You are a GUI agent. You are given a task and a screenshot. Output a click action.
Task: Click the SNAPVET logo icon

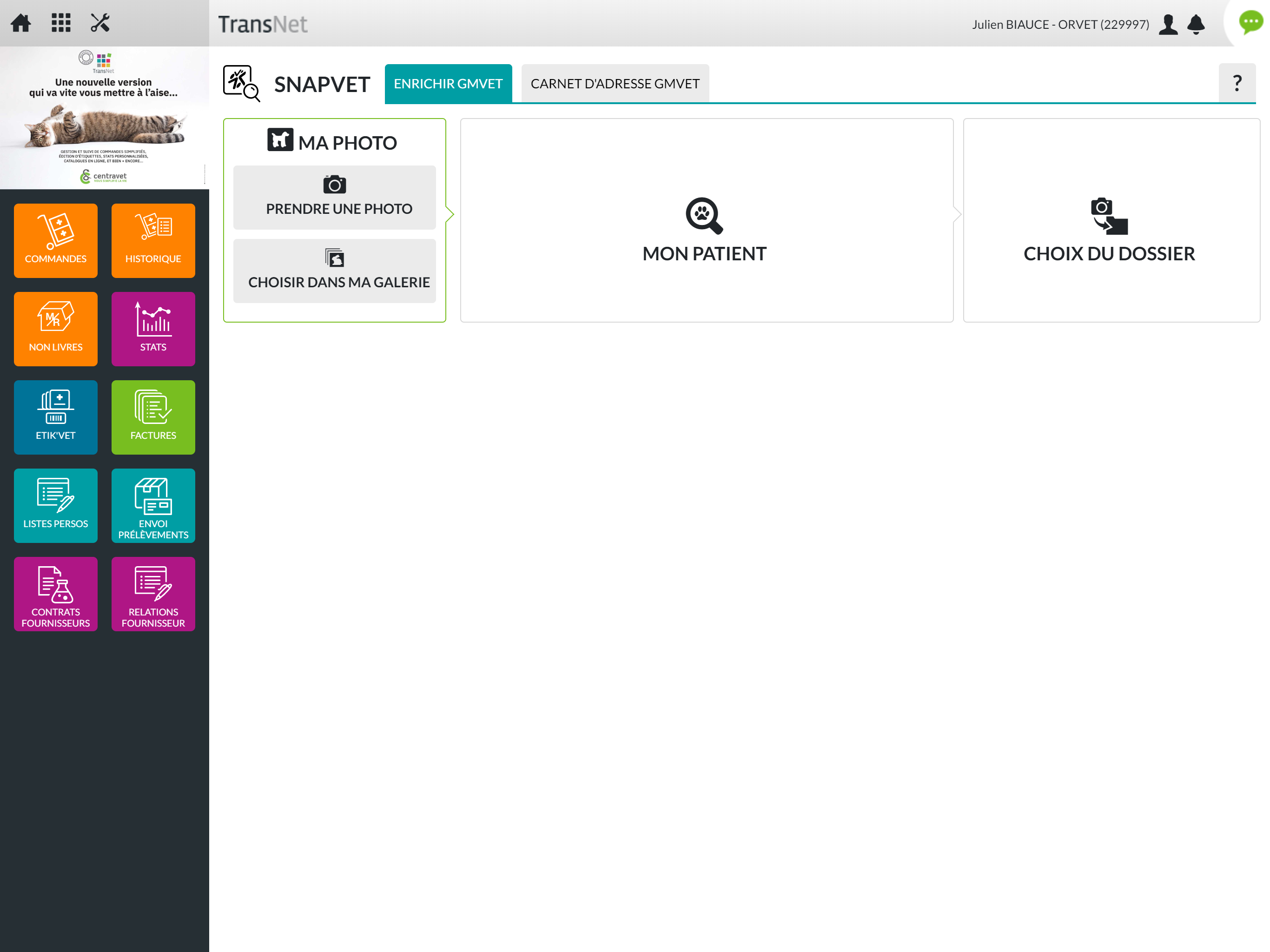point(241,84)
